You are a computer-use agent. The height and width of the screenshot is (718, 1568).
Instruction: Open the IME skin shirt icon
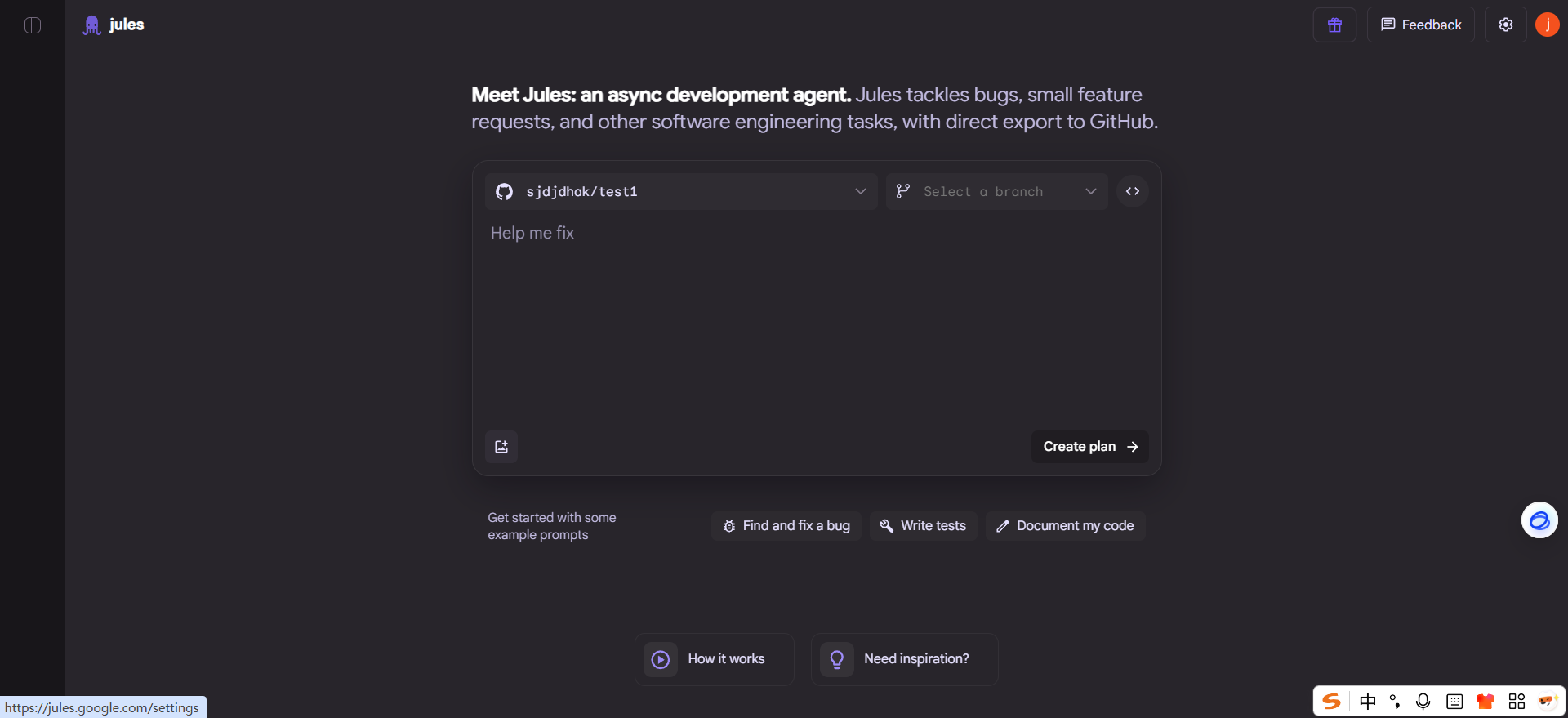[x=1486, y=701]
